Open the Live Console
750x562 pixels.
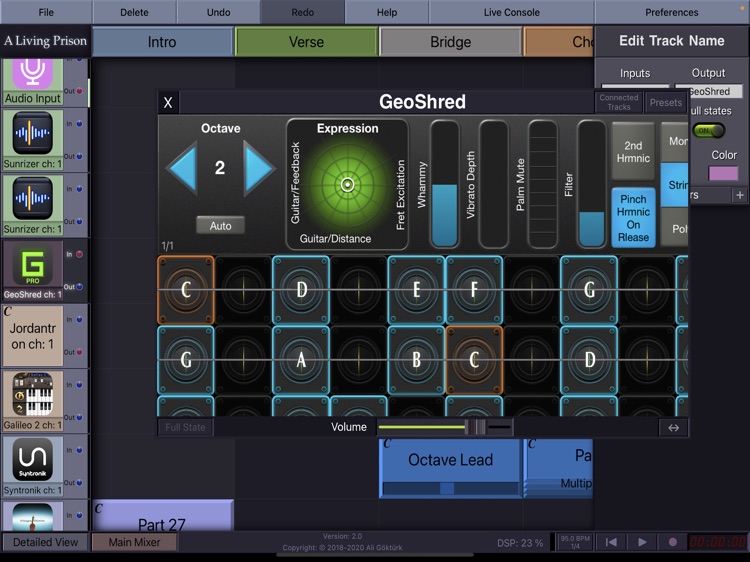coord(511,12)
